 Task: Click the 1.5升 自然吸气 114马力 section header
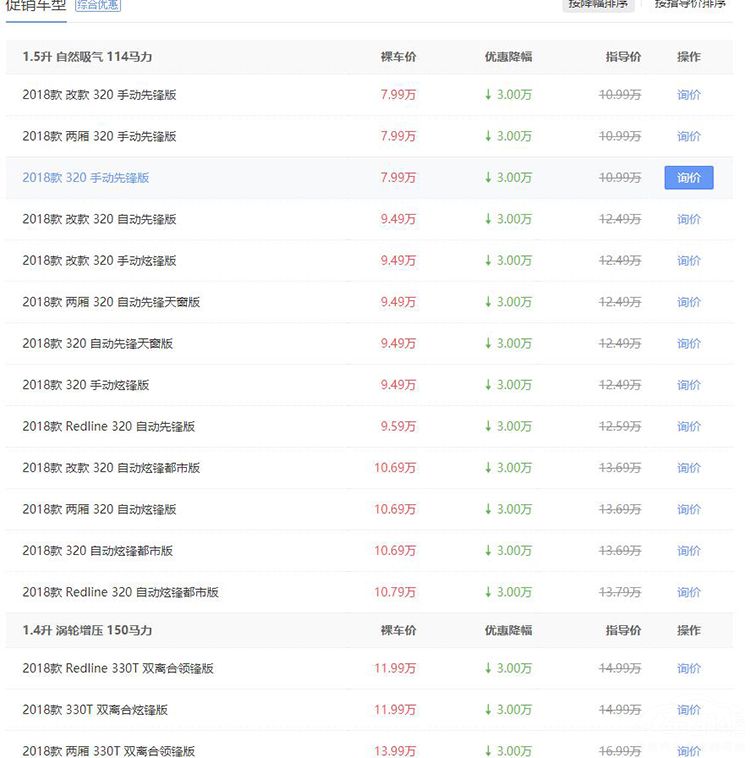click(x=87, y=57)
